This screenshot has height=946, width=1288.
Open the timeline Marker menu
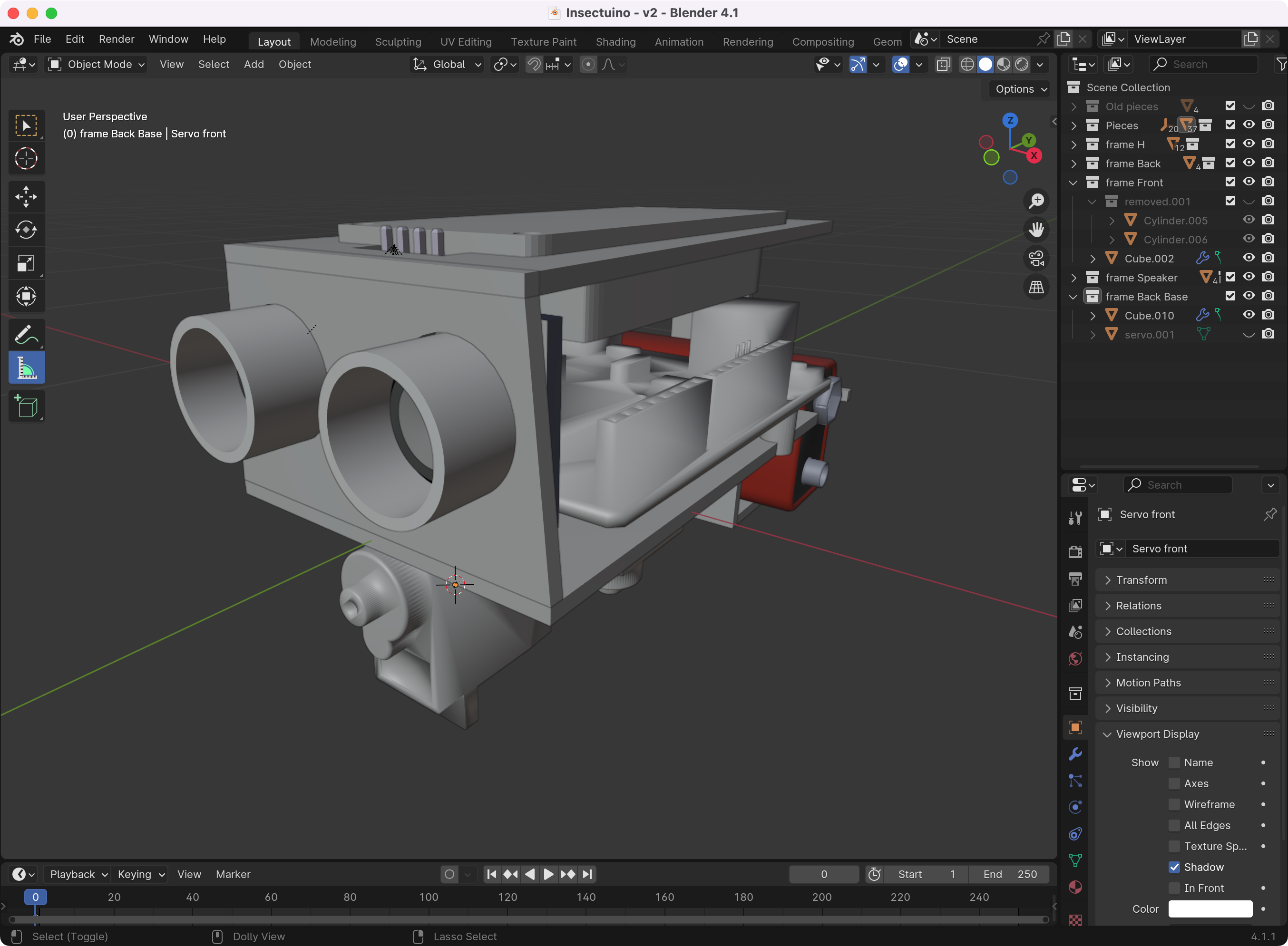233,874
